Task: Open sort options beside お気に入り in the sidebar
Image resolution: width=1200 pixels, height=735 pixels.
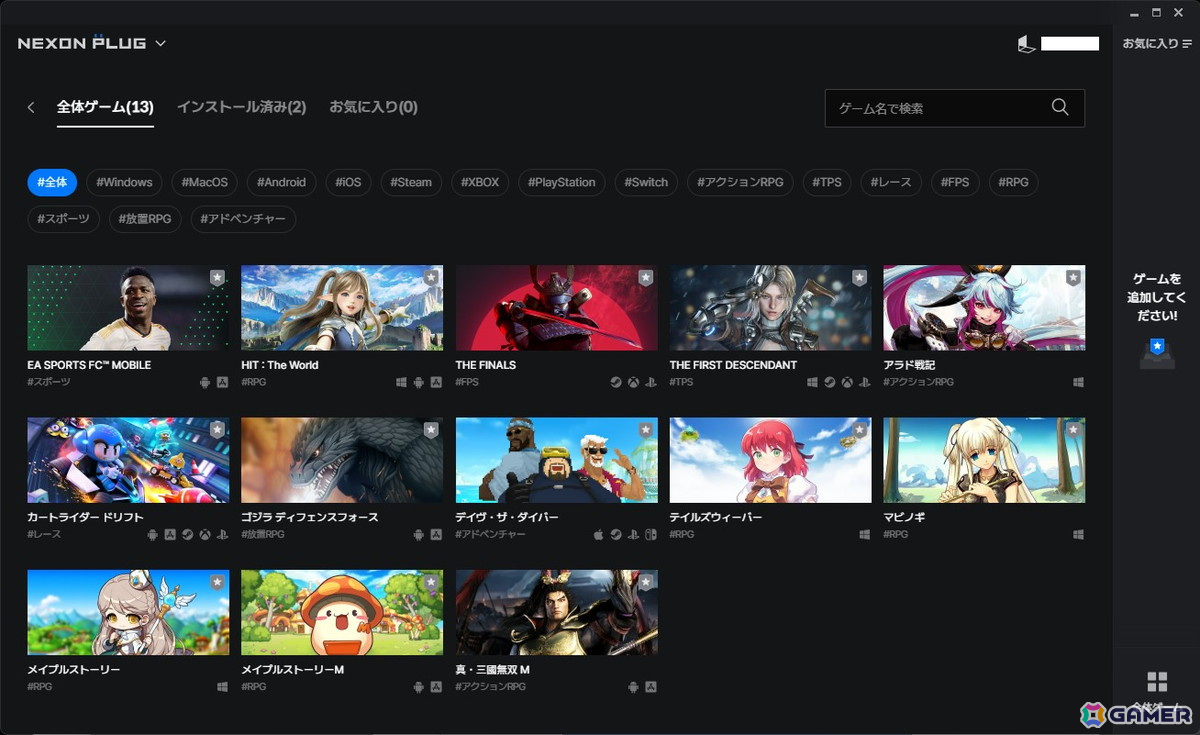Action: coord(1187,44)
